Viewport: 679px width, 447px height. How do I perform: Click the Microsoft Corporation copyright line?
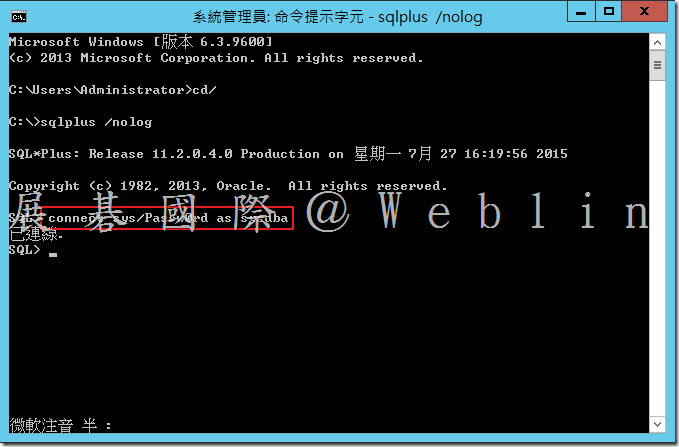click(216, 58)
